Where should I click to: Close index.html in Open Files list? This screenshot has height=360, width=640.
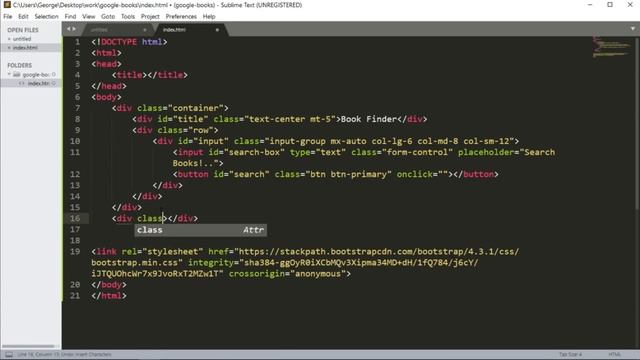[x=9, y=48]
